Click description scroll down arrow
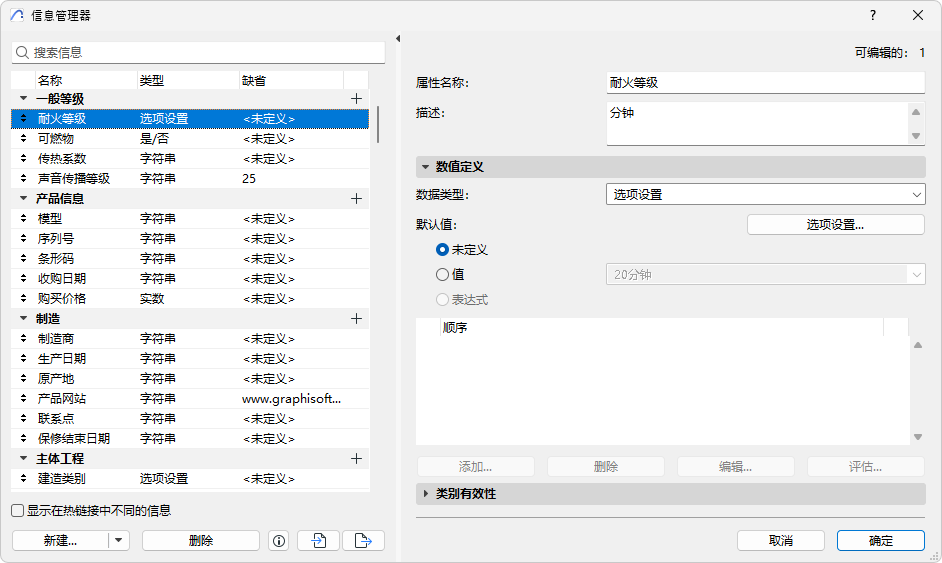The width and height of the screenshot is (942, 563). [916, 136]
